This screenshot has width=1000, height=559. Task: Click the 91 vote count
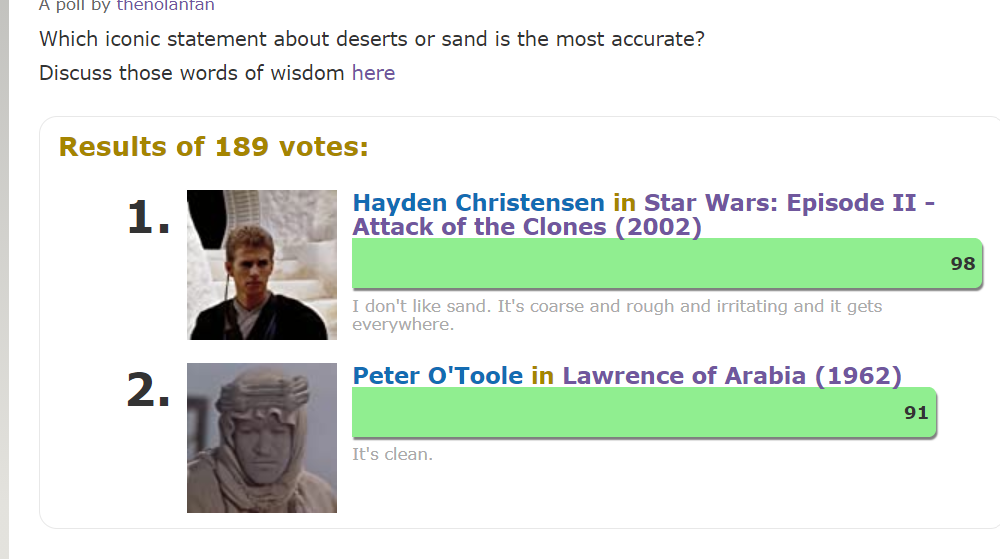pyautogui.click(x=916, y=412)
